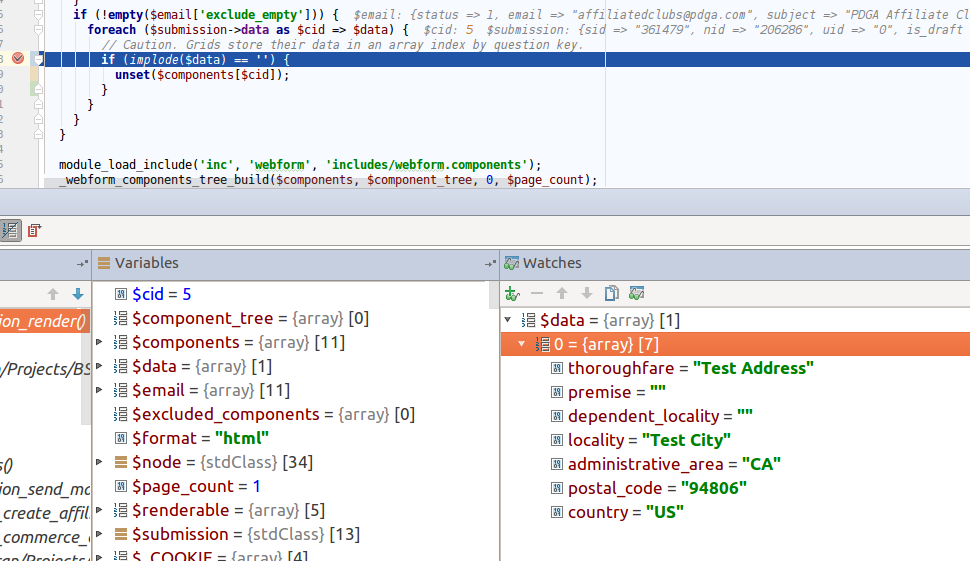
Task: Fold the foreach block in the gutter
Action: coord(38,28)
